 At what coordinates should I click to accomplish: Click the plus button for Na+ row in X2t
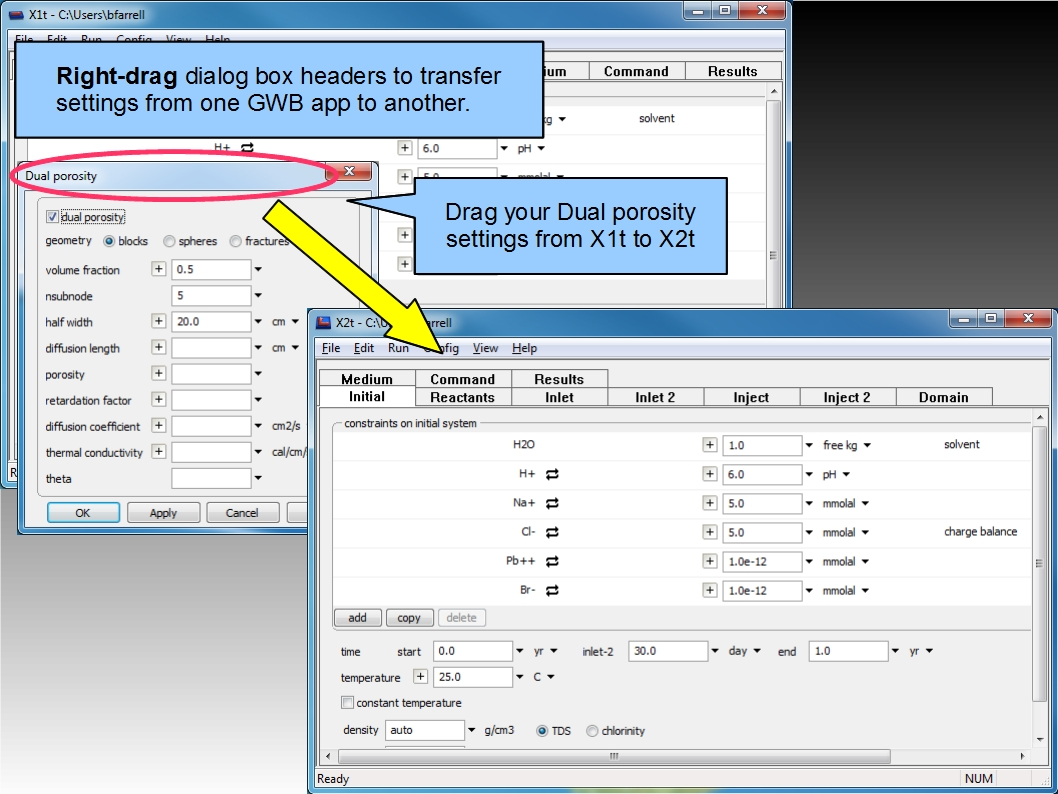(x=709, y=503)
